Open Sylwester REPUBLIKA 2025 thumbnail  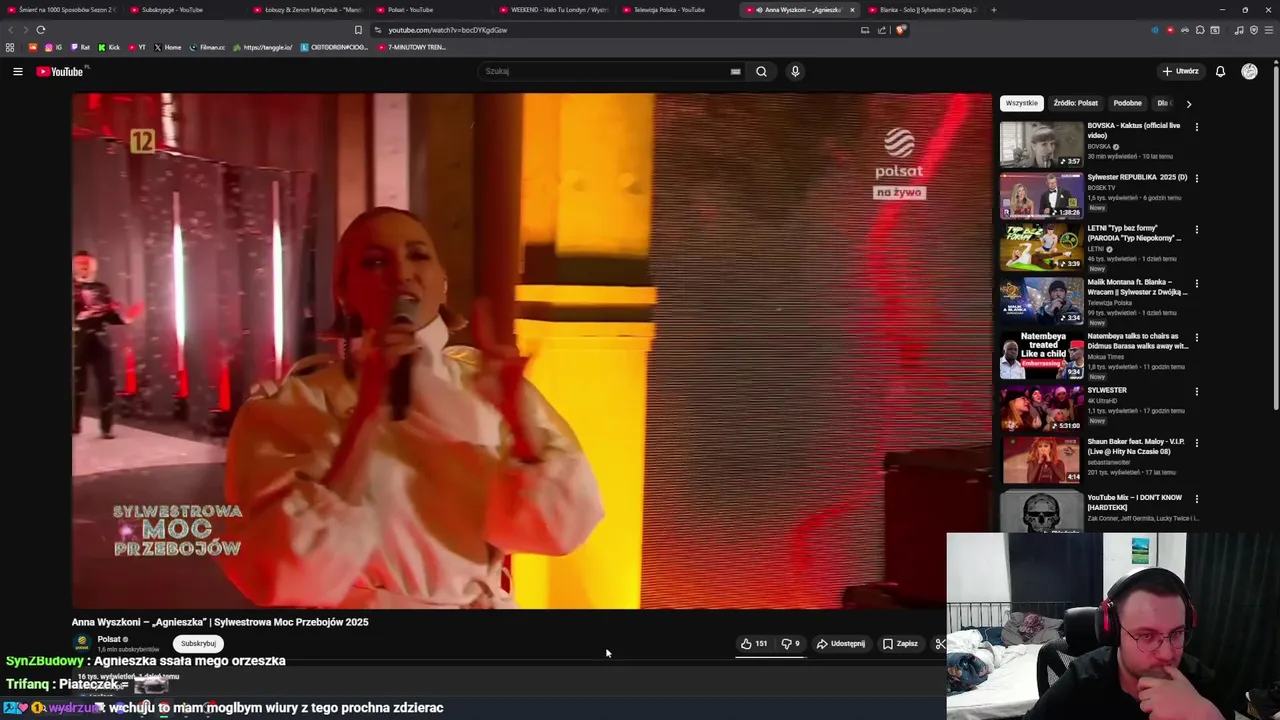pos(1041,196)
